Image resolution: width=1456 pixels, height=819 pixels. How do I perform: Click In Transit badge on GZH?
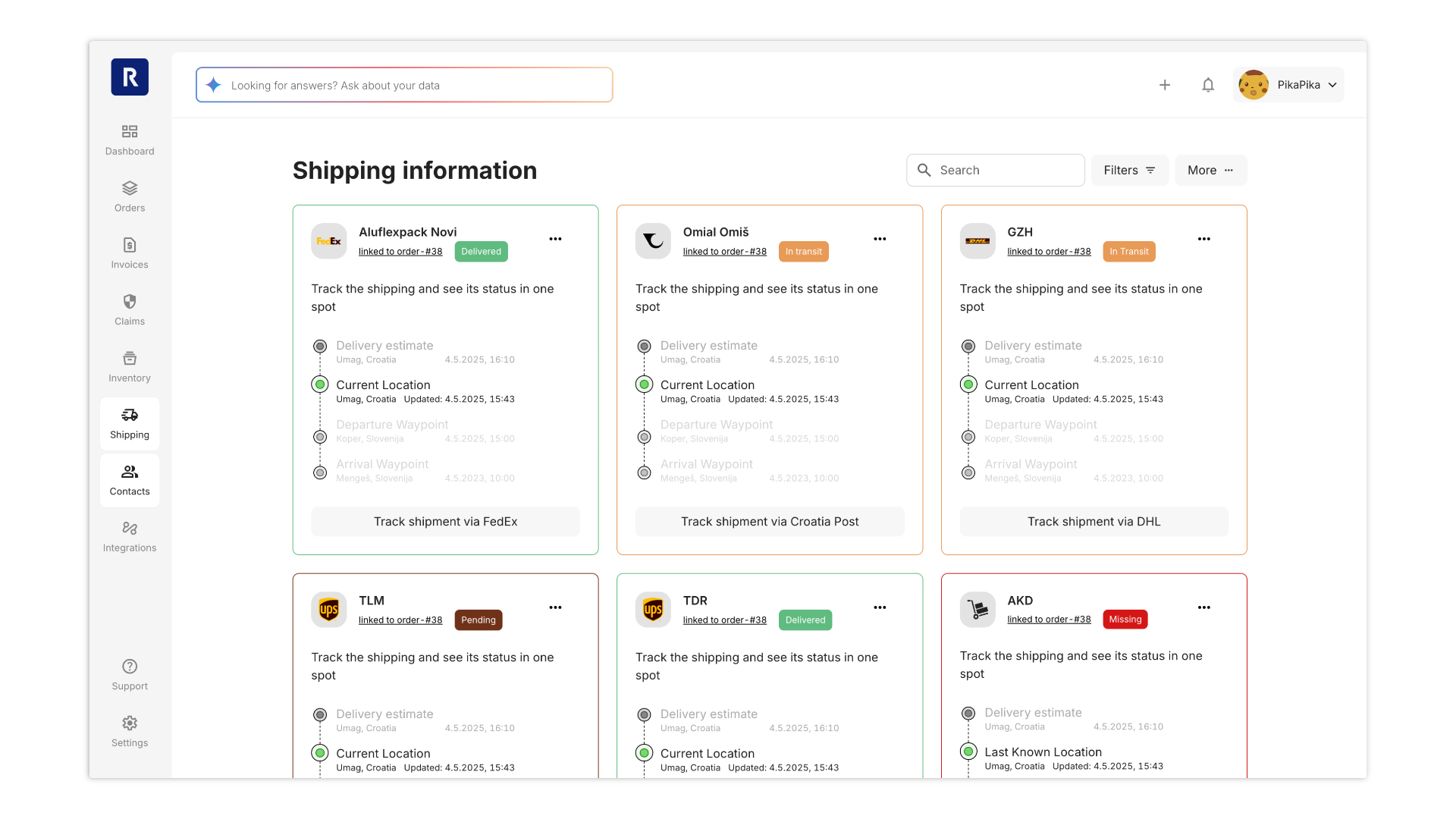click(1129, 252)
